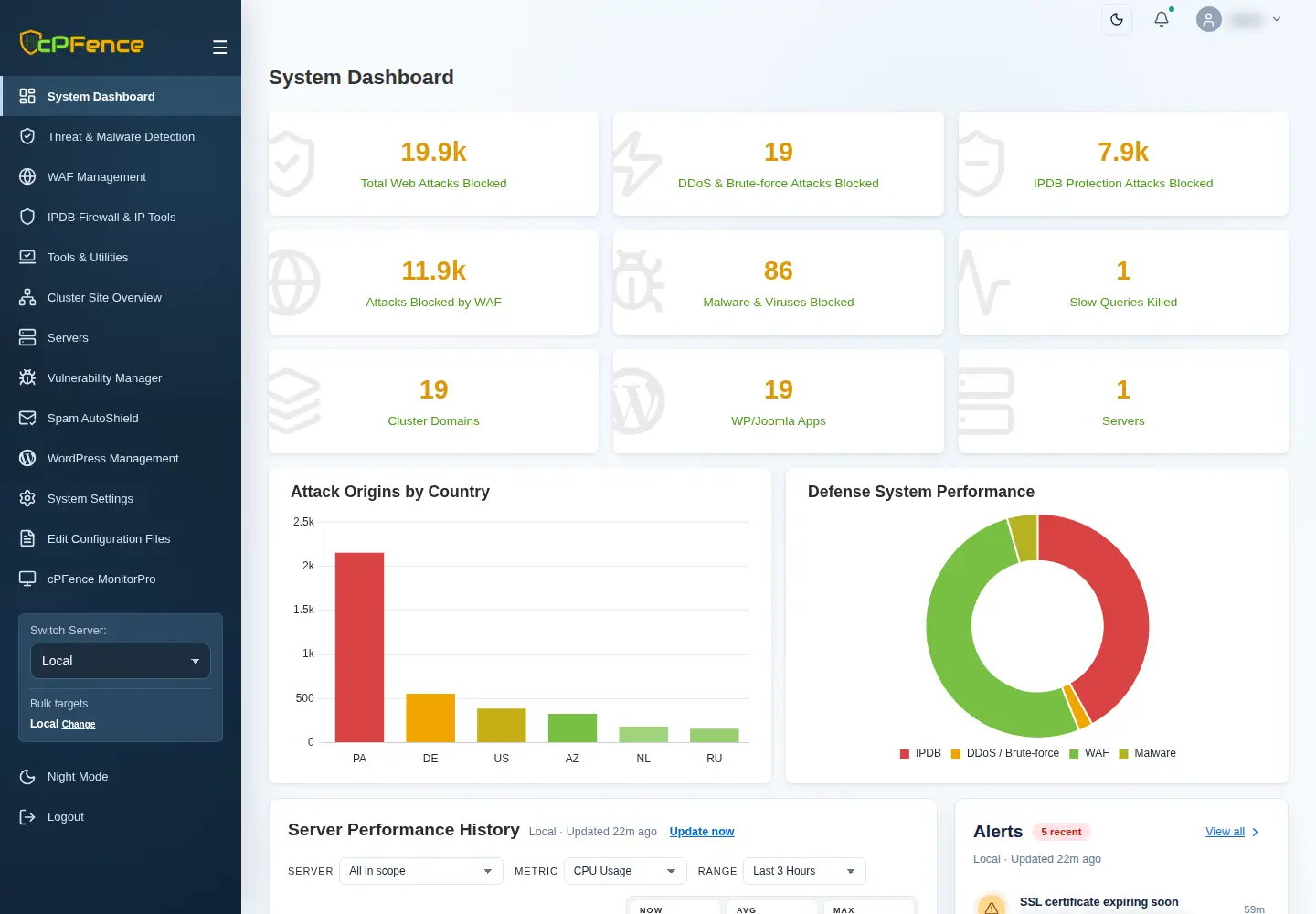The height and width of the screenshot is (914, 1316).
Task: Open WAF Management menu item
Action: pyautogui.click(x=121, y=176)
